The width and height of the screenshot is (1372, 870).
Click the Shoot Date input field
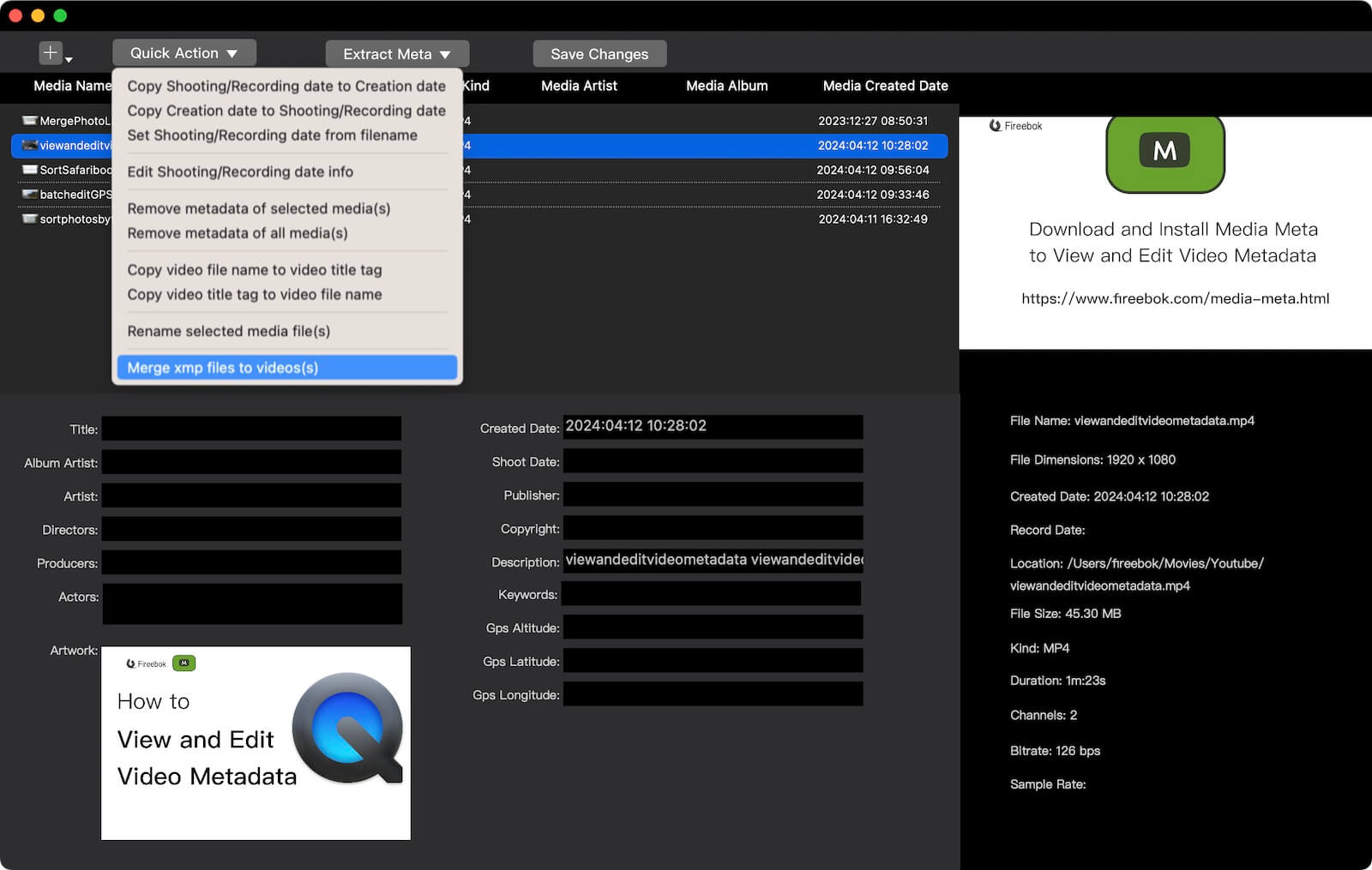(x=713, y=461)
